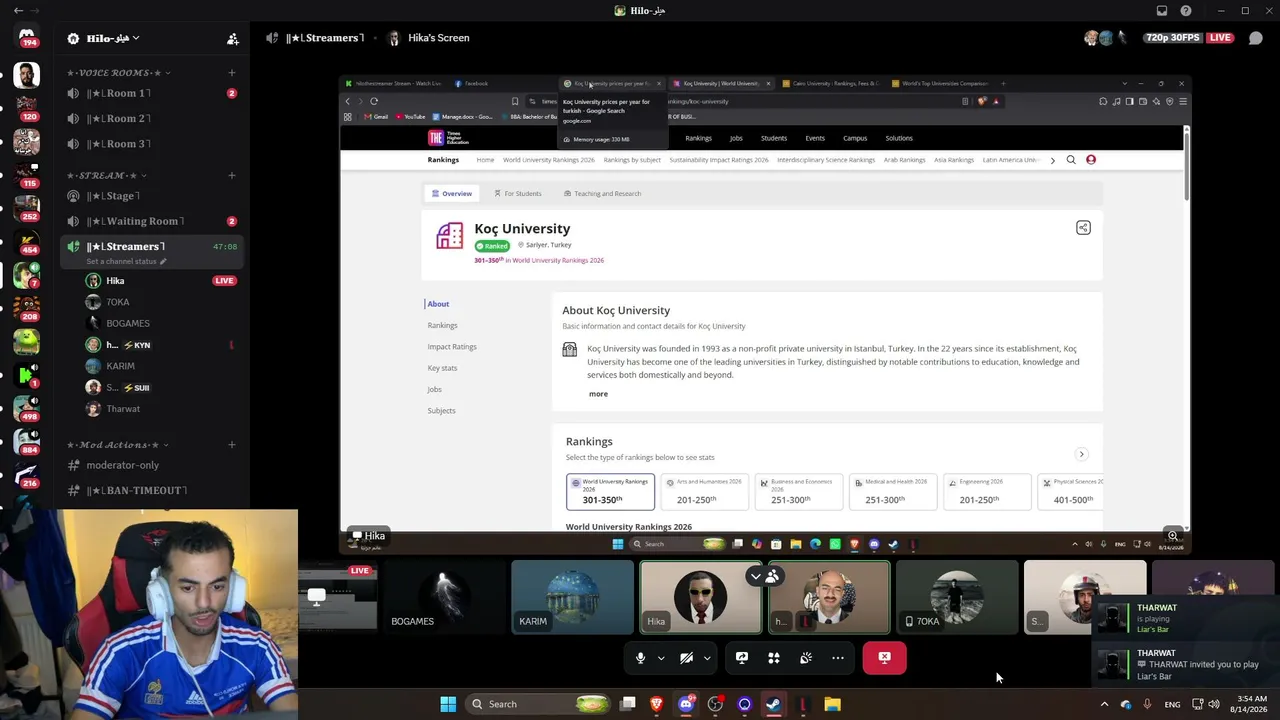The width and height of the screenshot is (1280, 720).
Task: Open Hilo server name dropdown
Action: click(112, 38)
